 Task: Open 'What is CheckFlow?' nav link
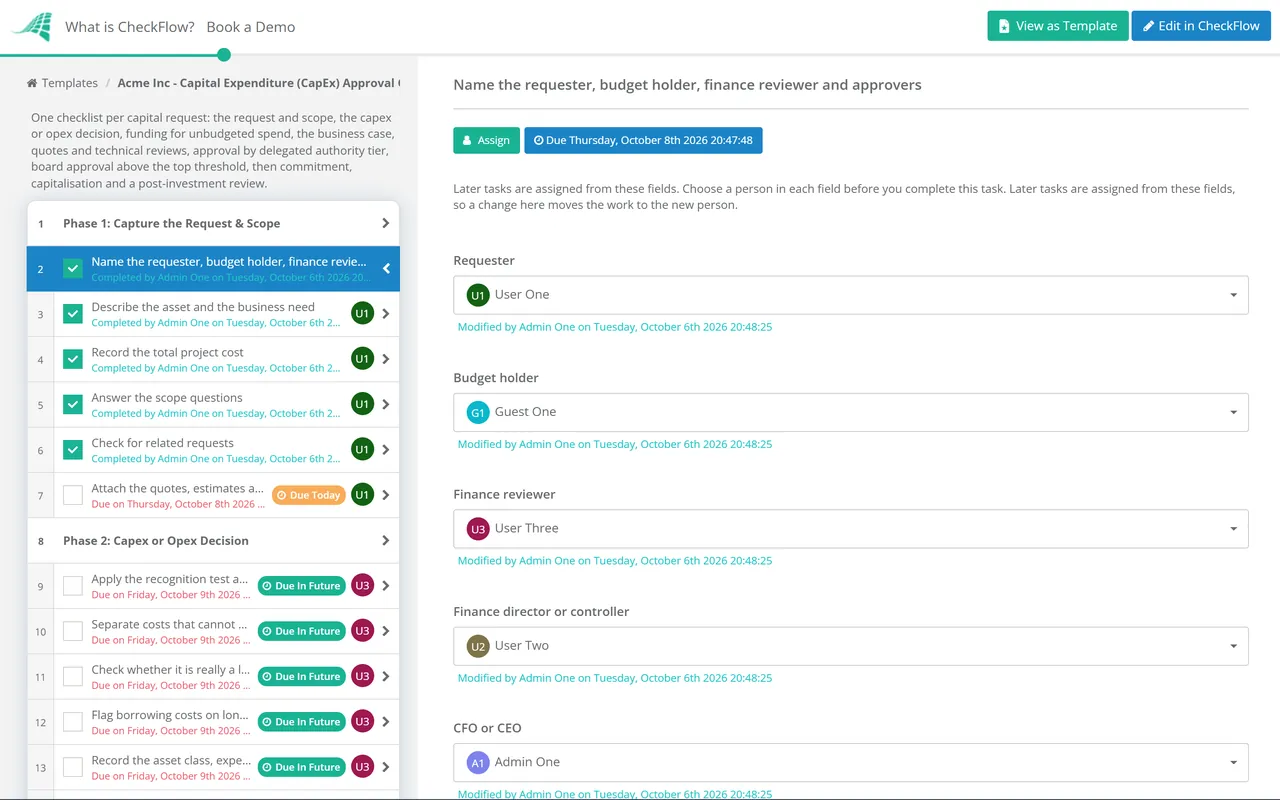pos(130,27)
